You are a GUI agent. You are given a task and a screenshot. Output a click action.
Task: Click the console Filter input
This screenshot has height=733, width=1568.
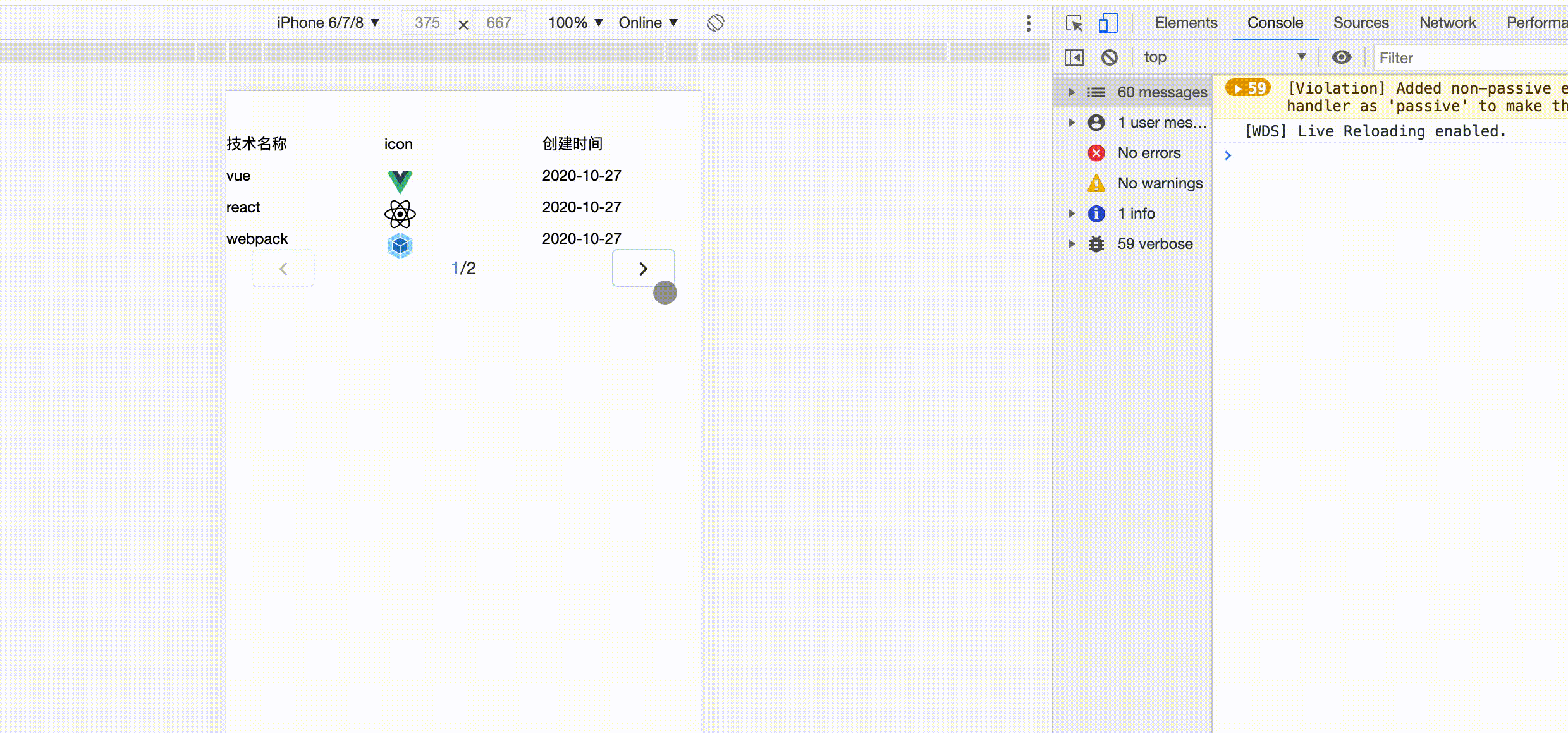tap(1472, 58)
